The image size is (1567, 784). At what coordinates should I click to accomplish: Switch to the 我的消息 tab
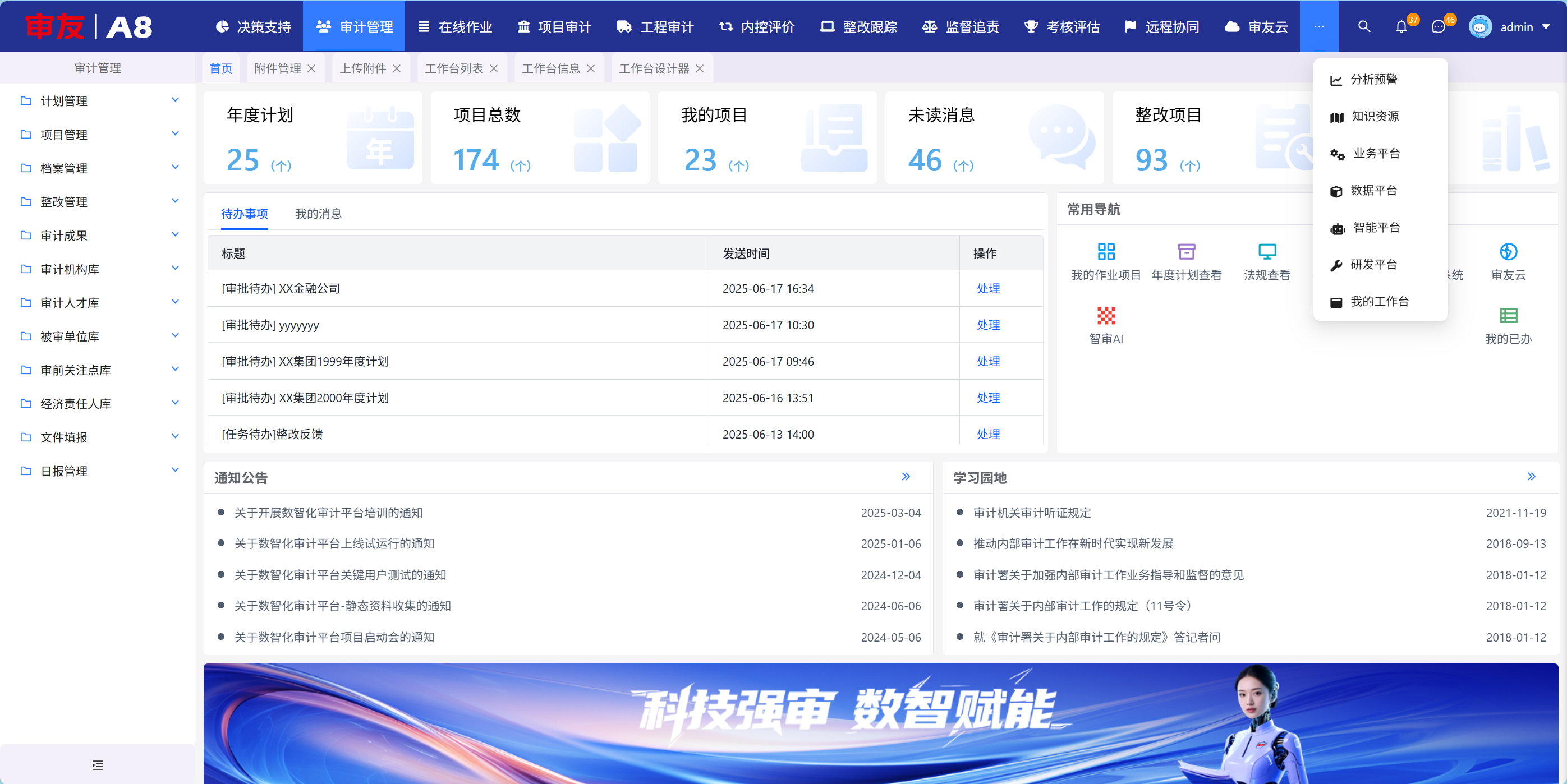318,214
